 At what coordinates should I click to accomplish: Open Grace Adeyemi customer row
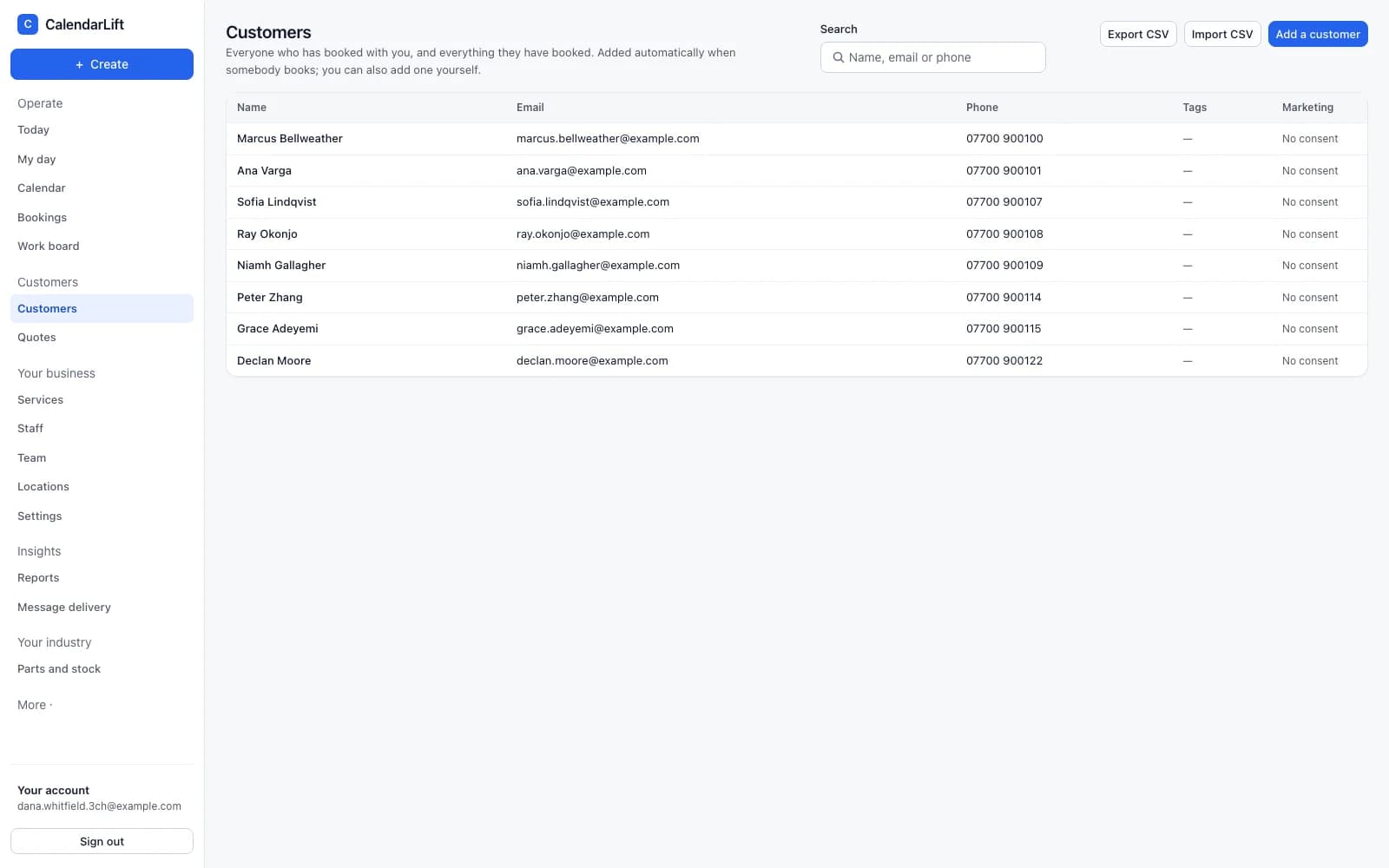click(796, 329)
